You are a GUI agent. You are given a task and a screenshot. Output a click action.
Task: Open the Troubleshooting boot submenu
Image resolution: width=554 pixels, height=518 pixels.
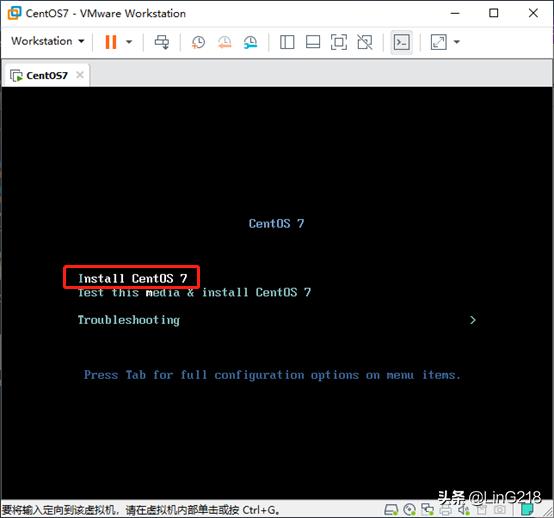(129, 320)
